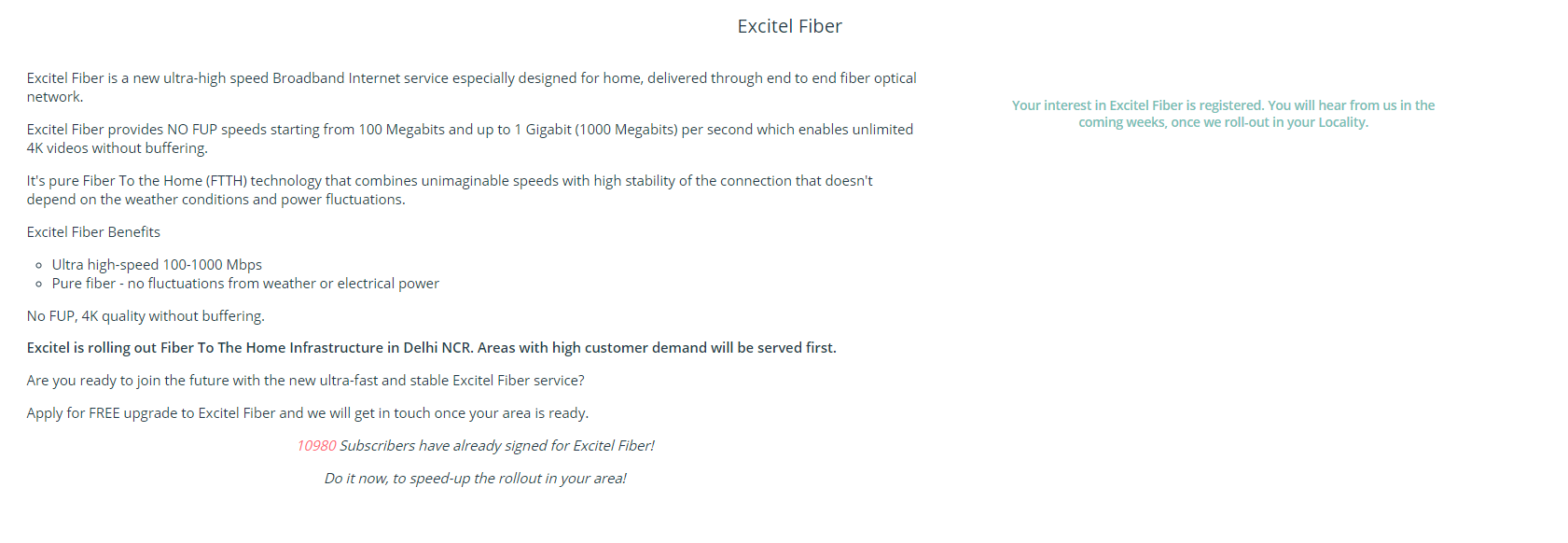The height and width of the screenshot is (543, 1568).
Task: Click "Do it now, to speed-up the rollout" text
Action: pos(475,479)
